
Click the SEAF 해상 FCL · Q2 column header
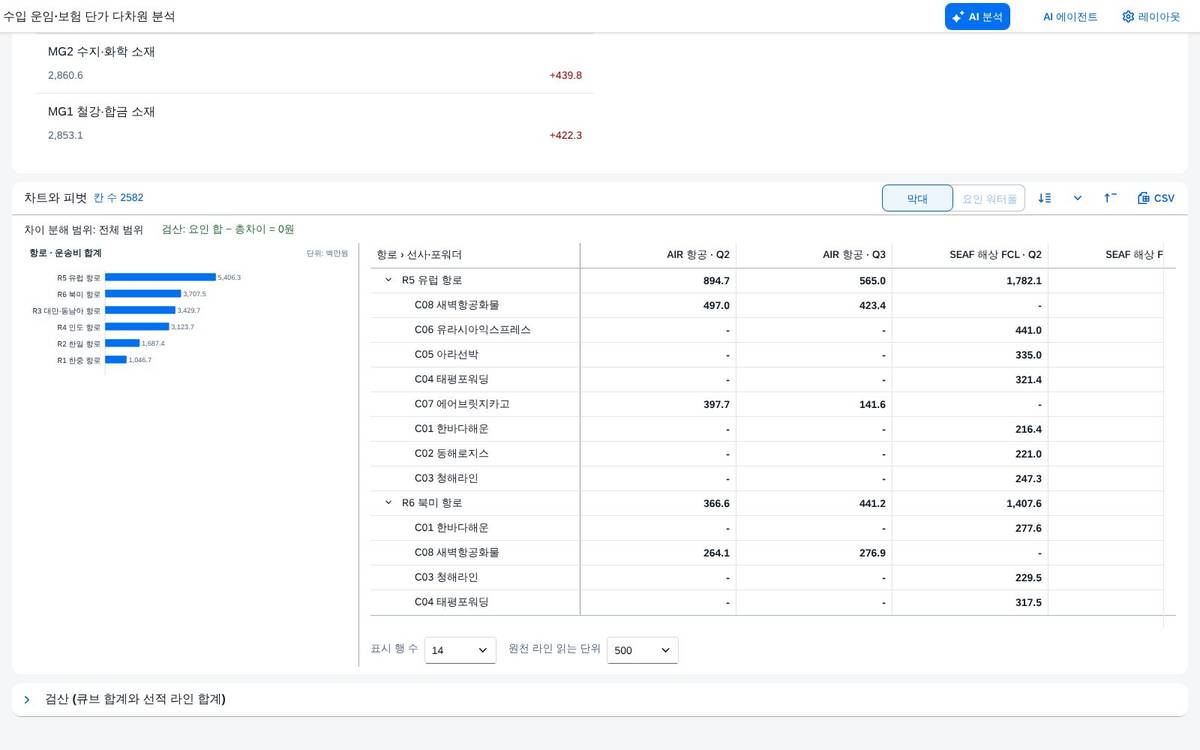pos(970,255)
